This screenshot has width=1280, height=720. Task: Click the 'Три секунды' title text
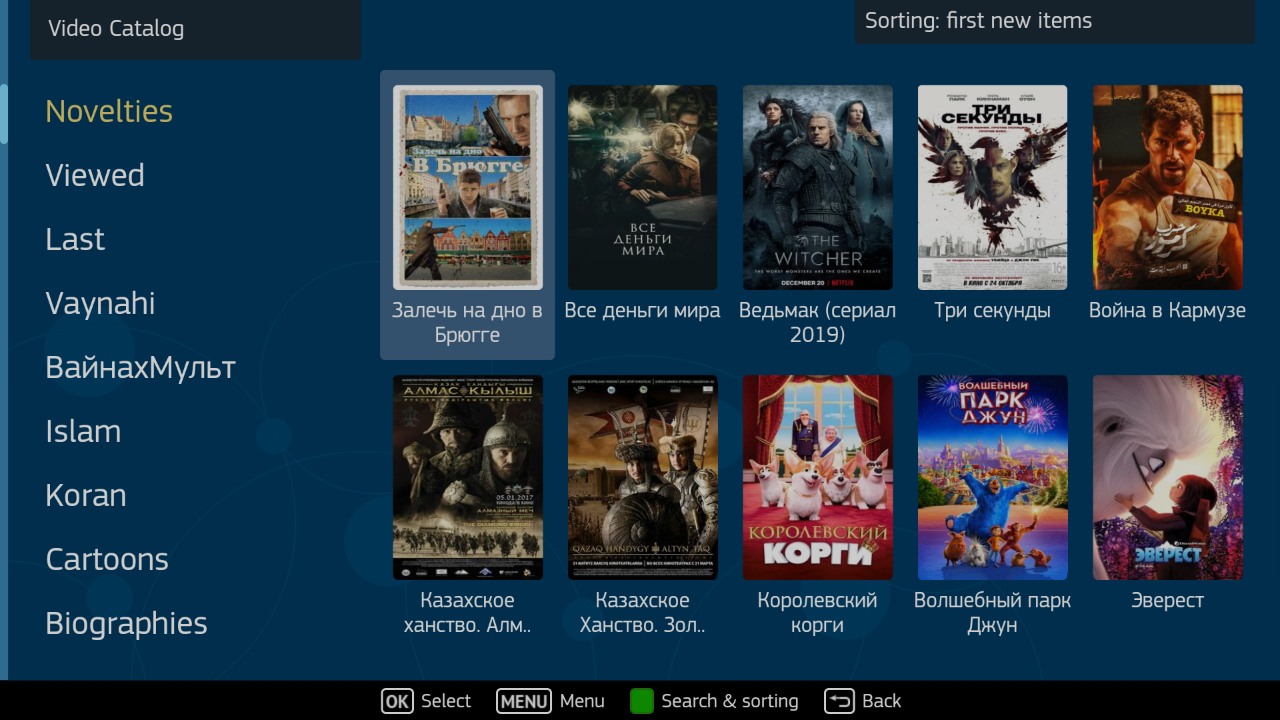click(x=993, y=311)
